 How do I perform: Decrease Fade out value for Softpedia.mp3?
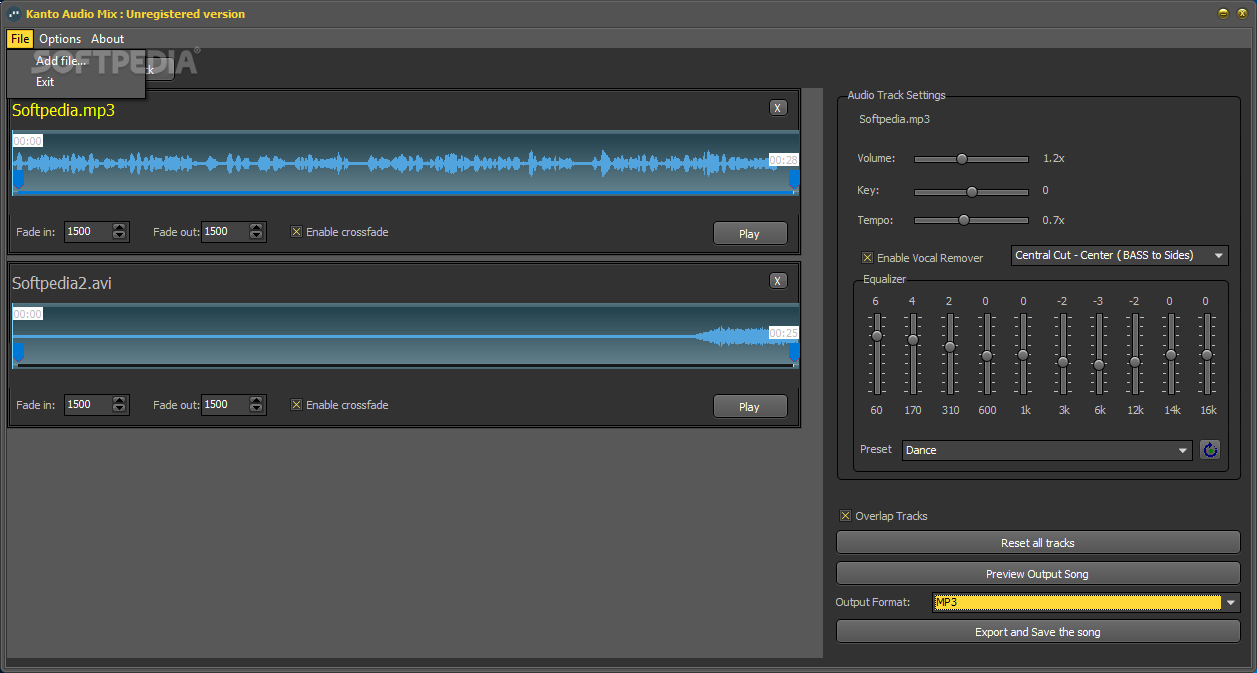pyautogui.click(x=257, y=237)
